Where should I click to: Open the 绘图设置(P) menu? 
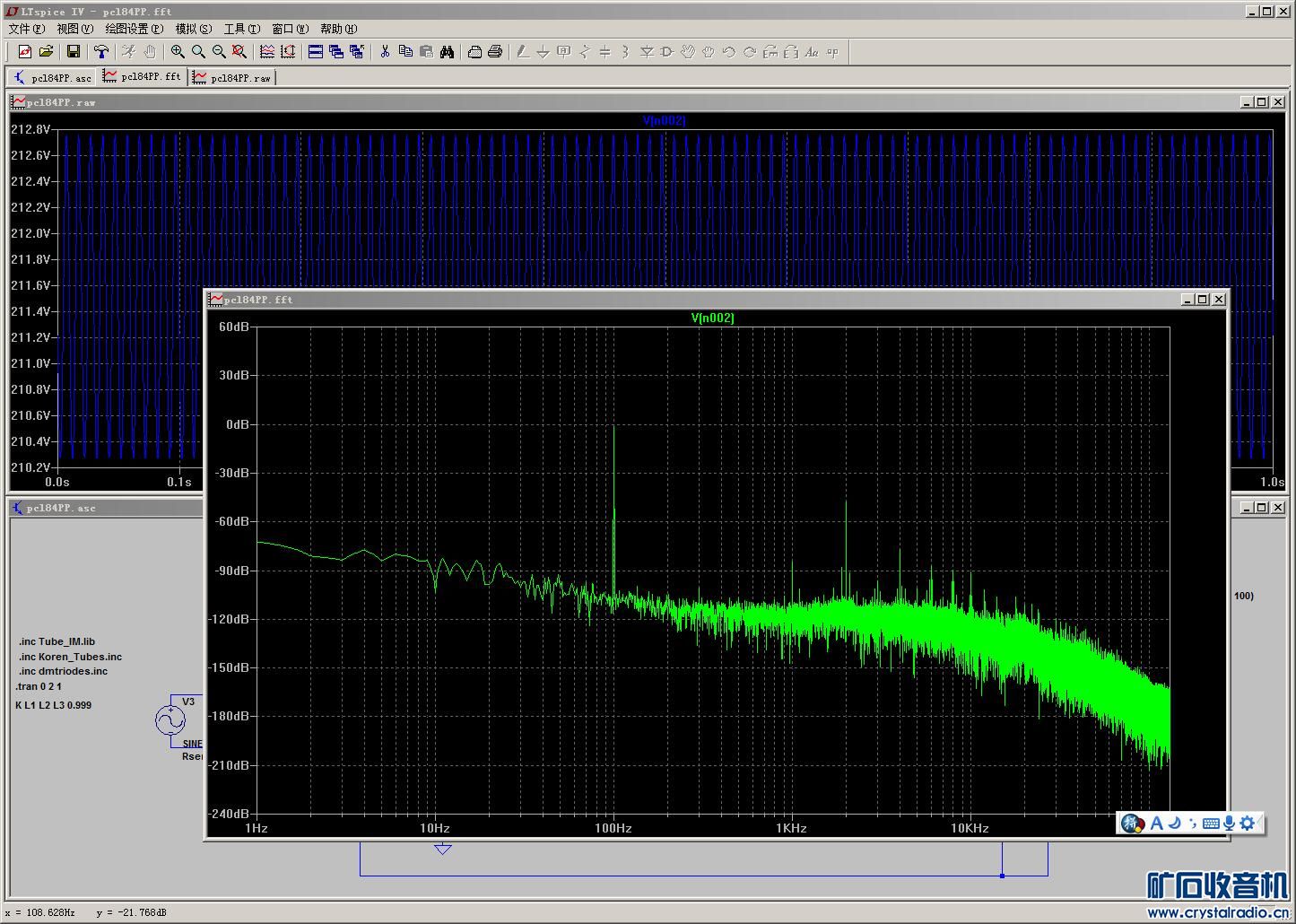(135, 29)
